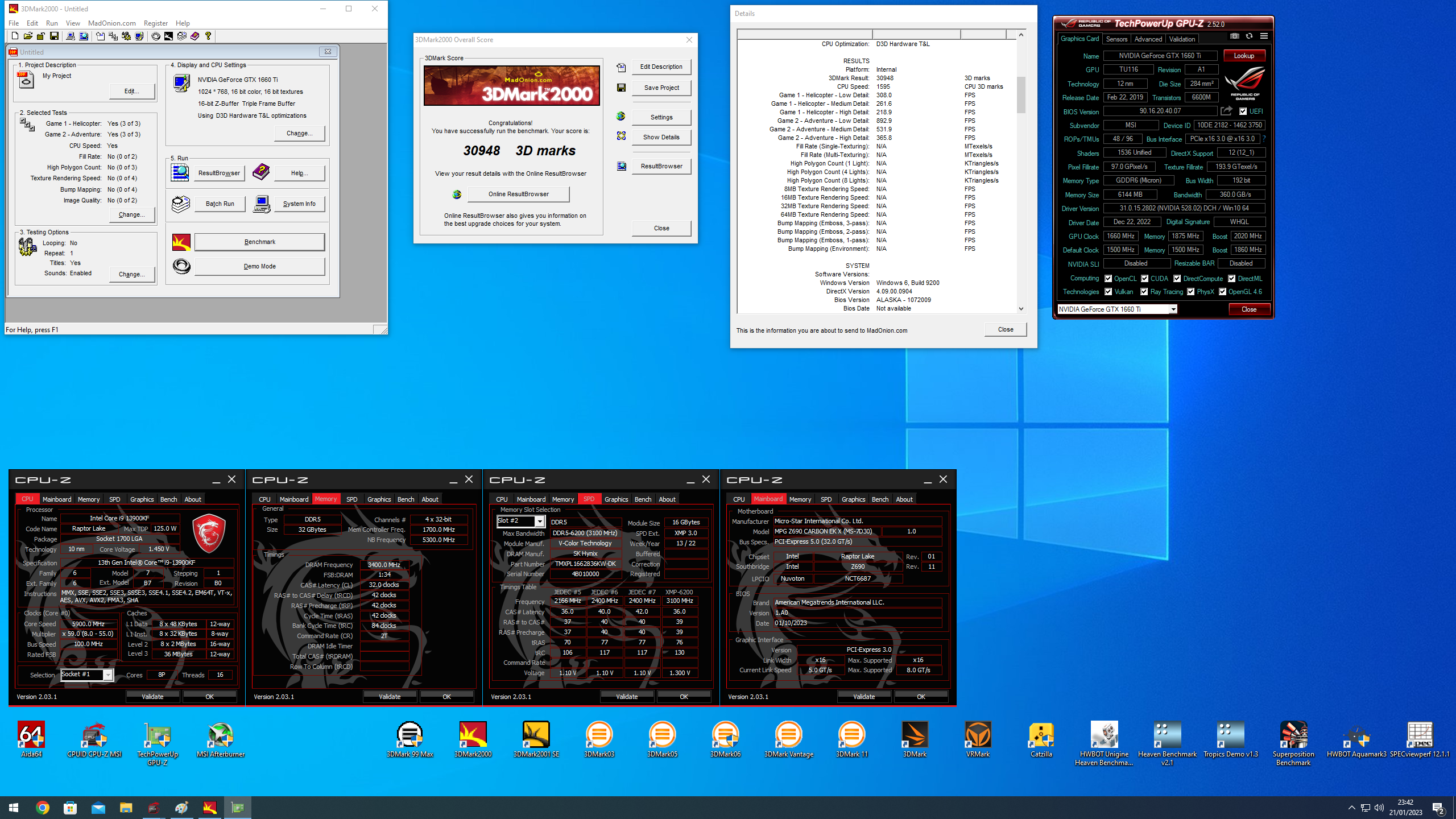
Task: Open MSI Afterburner desktop shortcut
Action: (221, 739)
